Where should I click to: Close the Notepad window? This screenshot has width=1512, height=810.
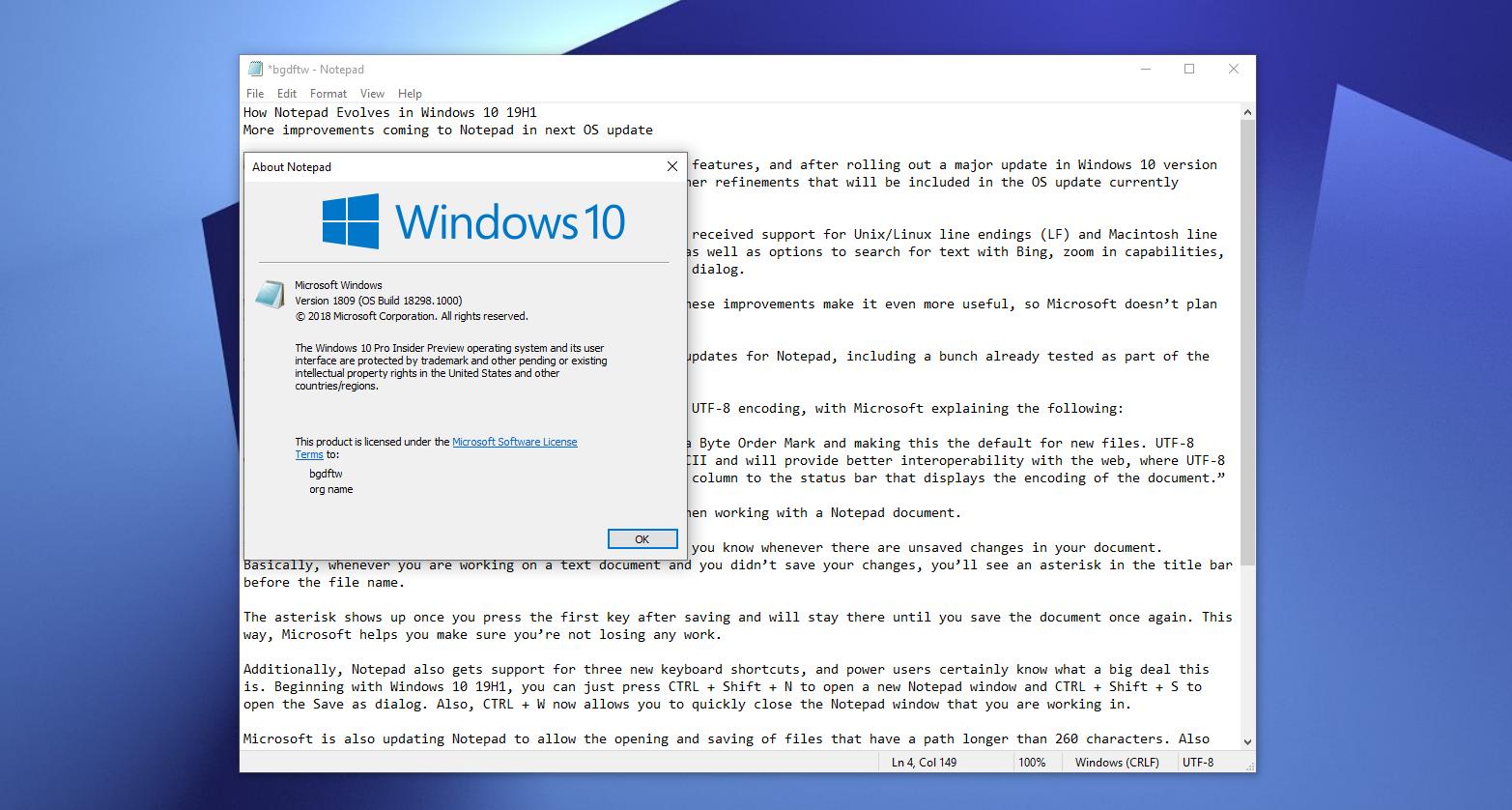pos(1234,69)
